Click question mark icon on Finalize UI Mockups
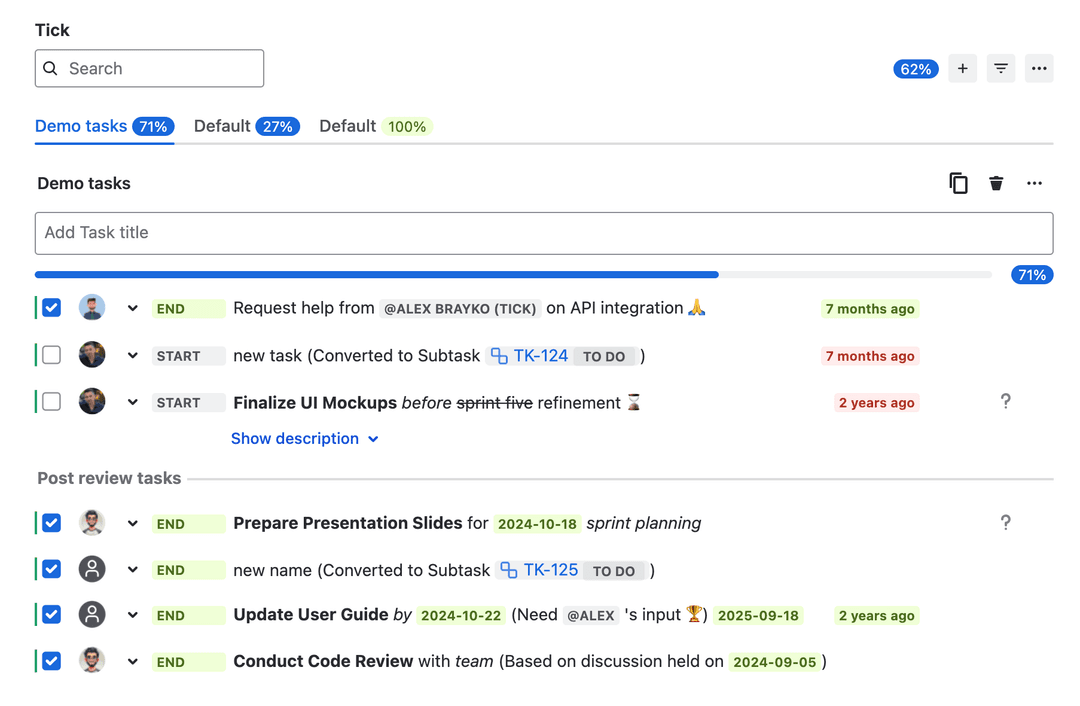 1005,402
